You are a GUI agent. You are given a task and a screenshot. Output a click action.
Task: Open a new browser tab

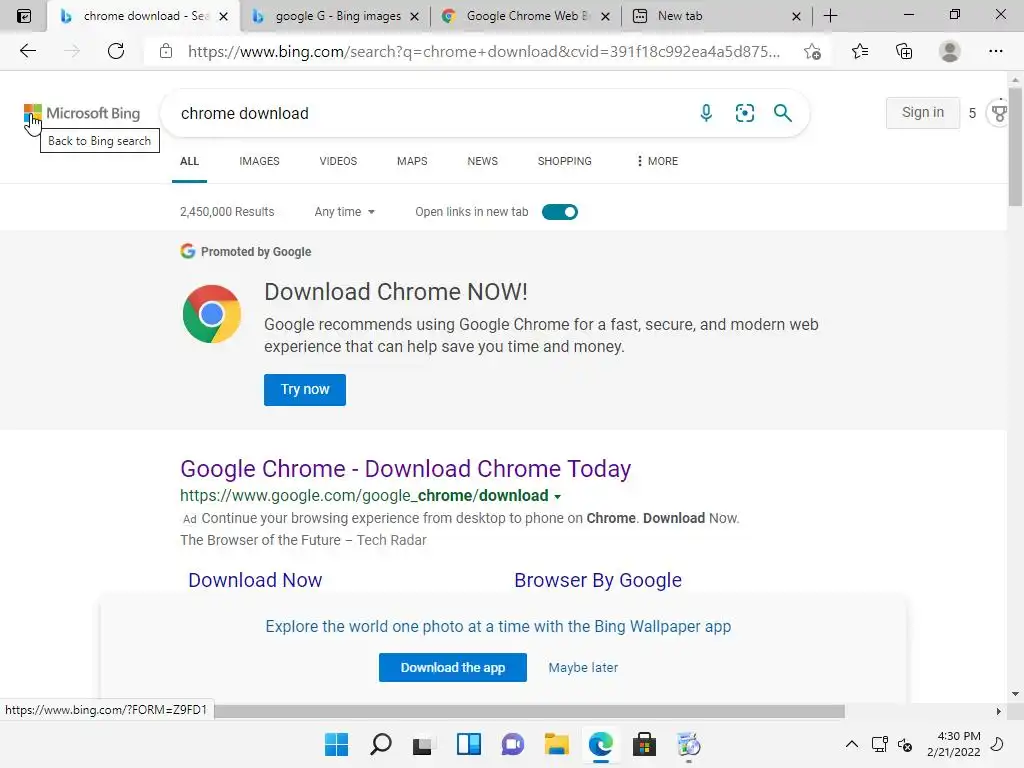pos(830,16)
